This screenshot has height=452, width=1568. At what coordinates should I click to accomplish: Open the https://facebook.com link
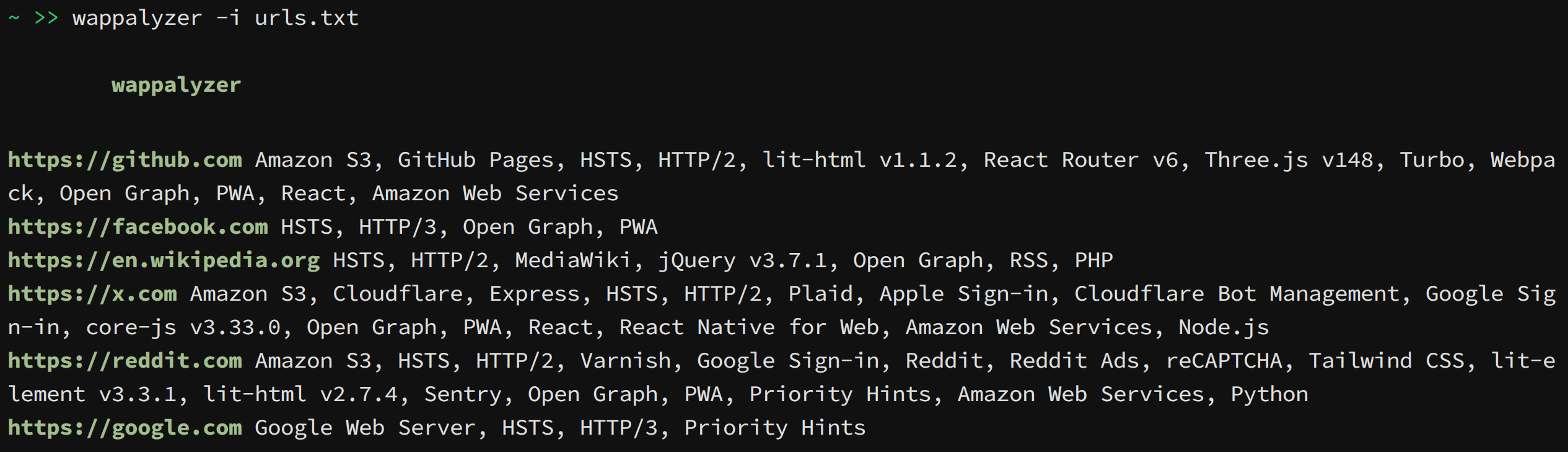click(x=138, y=228)
